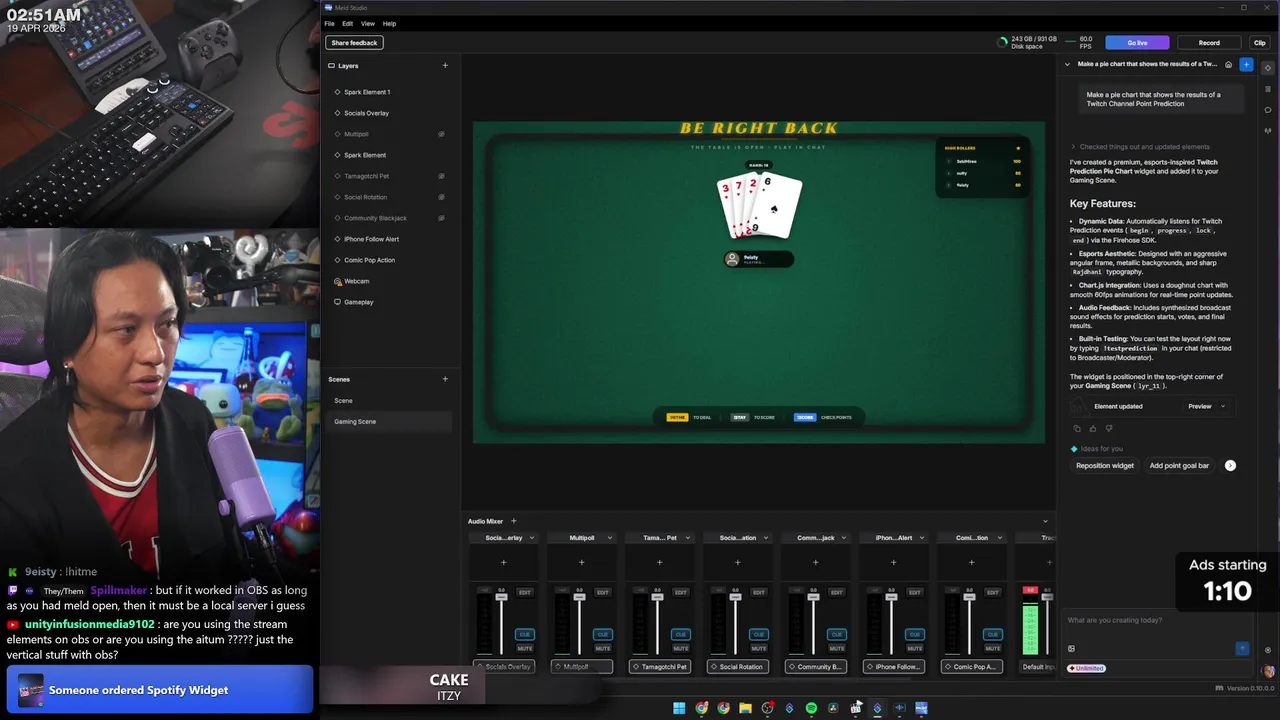Select the Gaming Scene in the Scenes list
Viewport: 1280px width, 720px height.
(390, 421)
